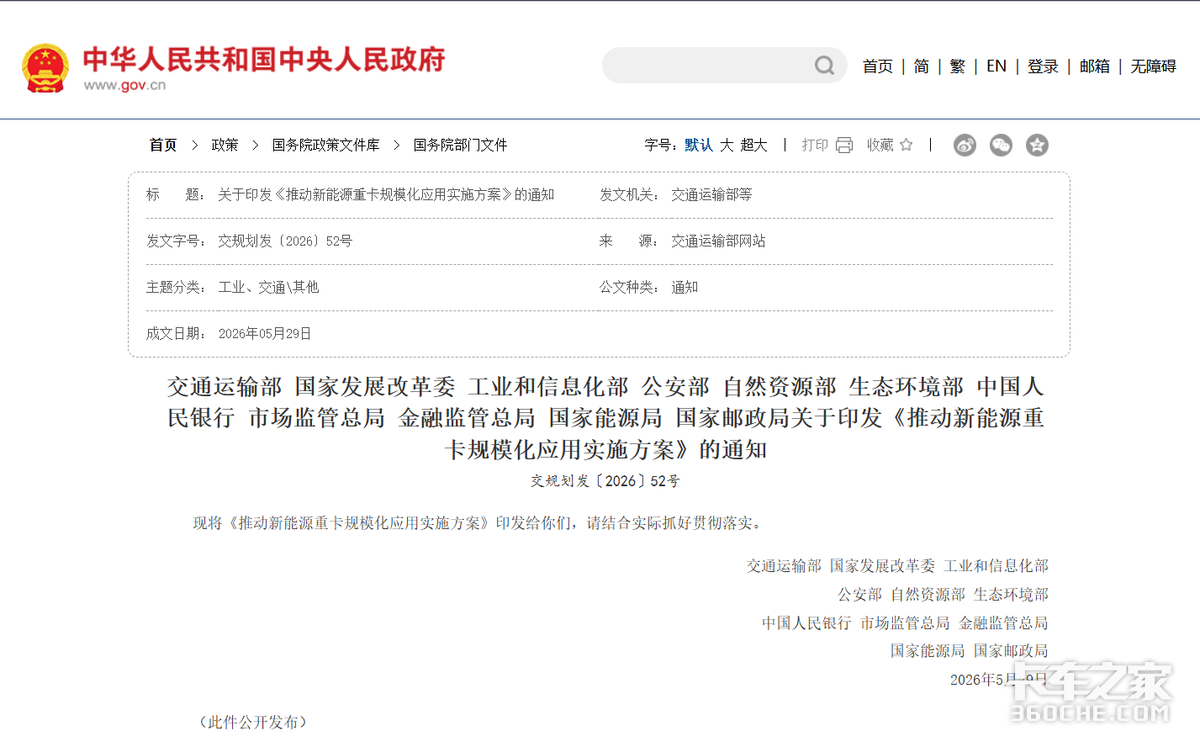Viewport: 1200px width, 747px height.
Task: Open 国务院政策文件库 breadcrumb link
Action: 326,145
